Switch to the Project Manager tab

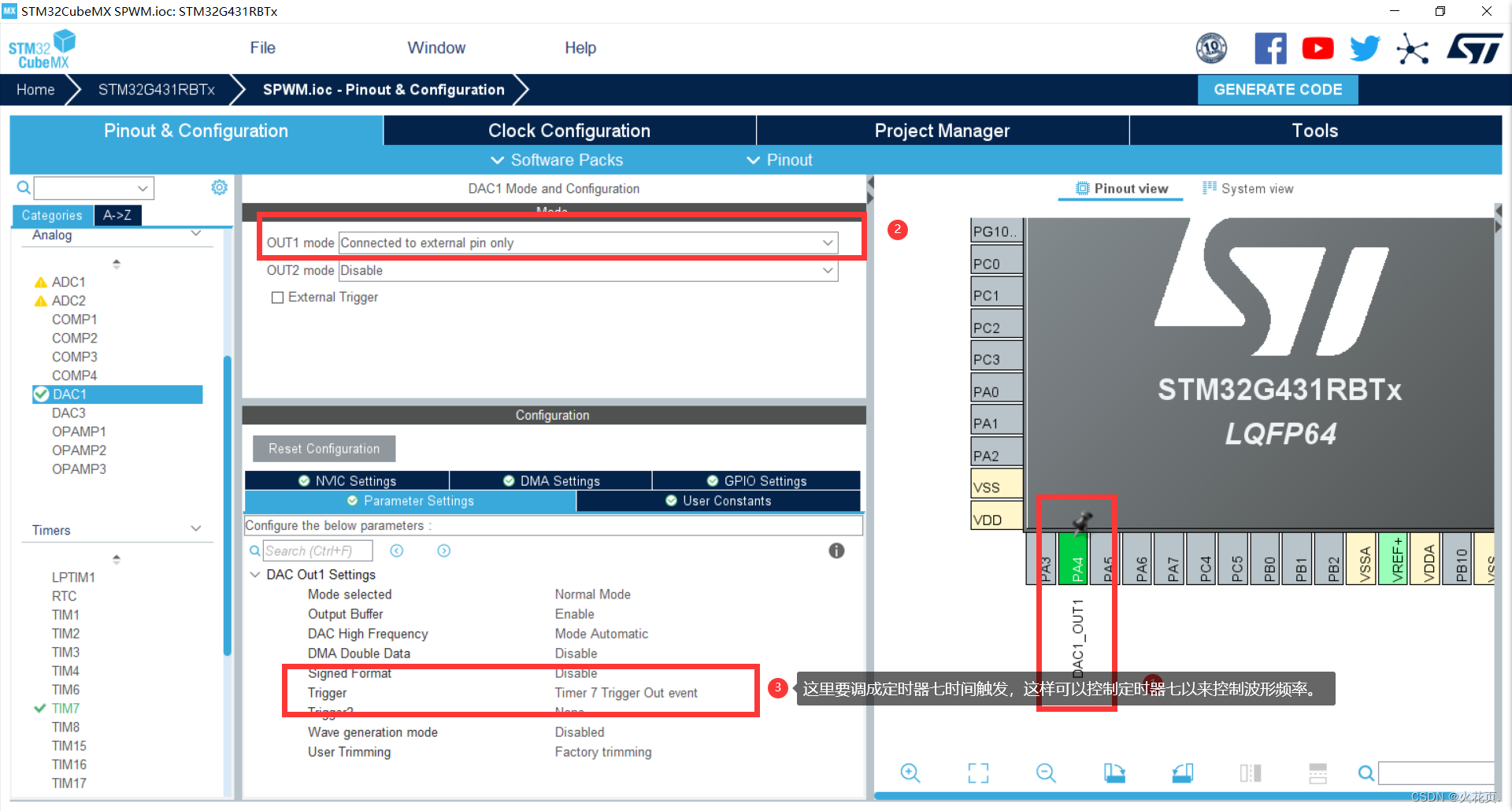pos(942,131)
